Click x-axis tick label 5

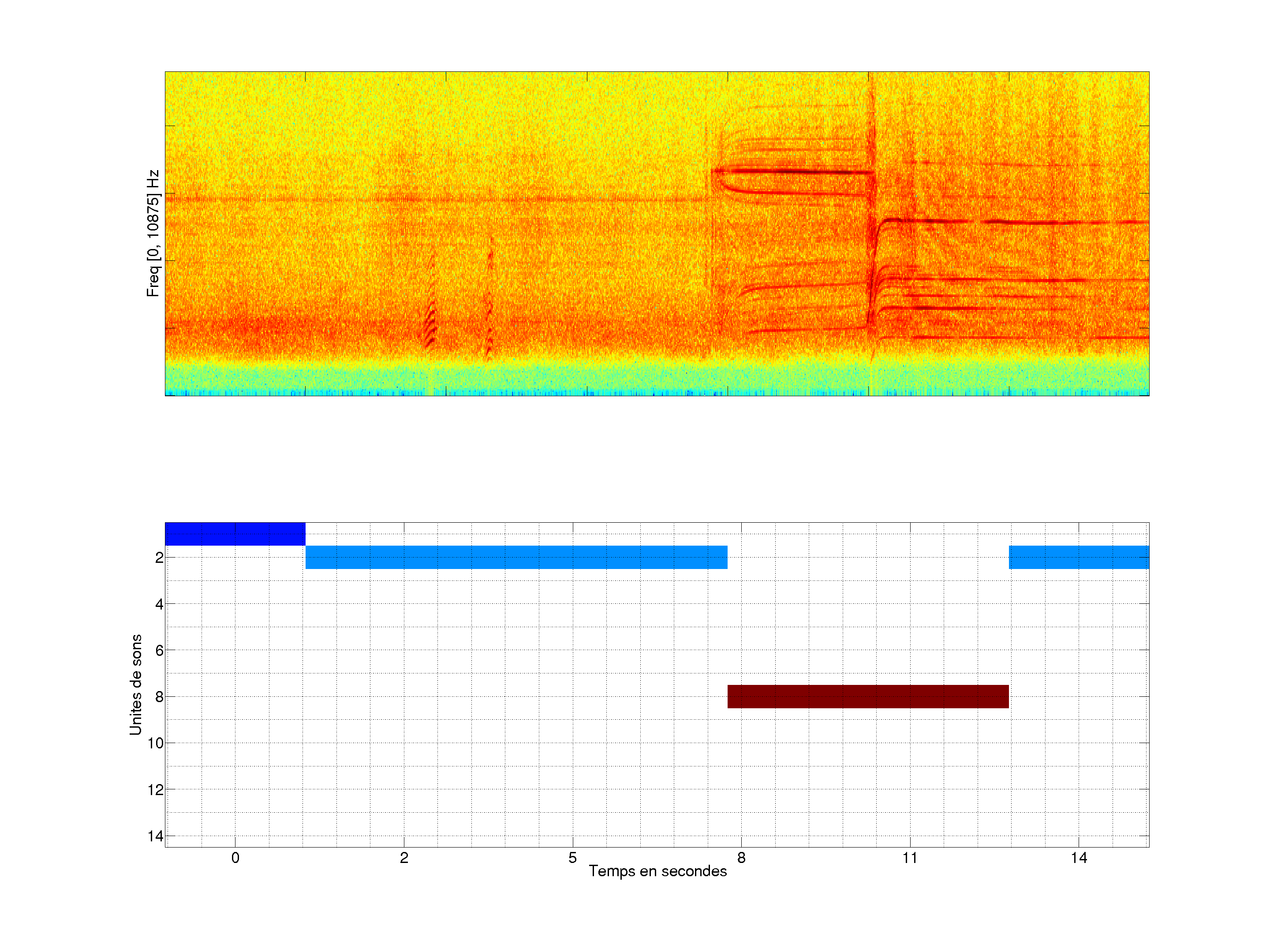[x=572, y=858]
